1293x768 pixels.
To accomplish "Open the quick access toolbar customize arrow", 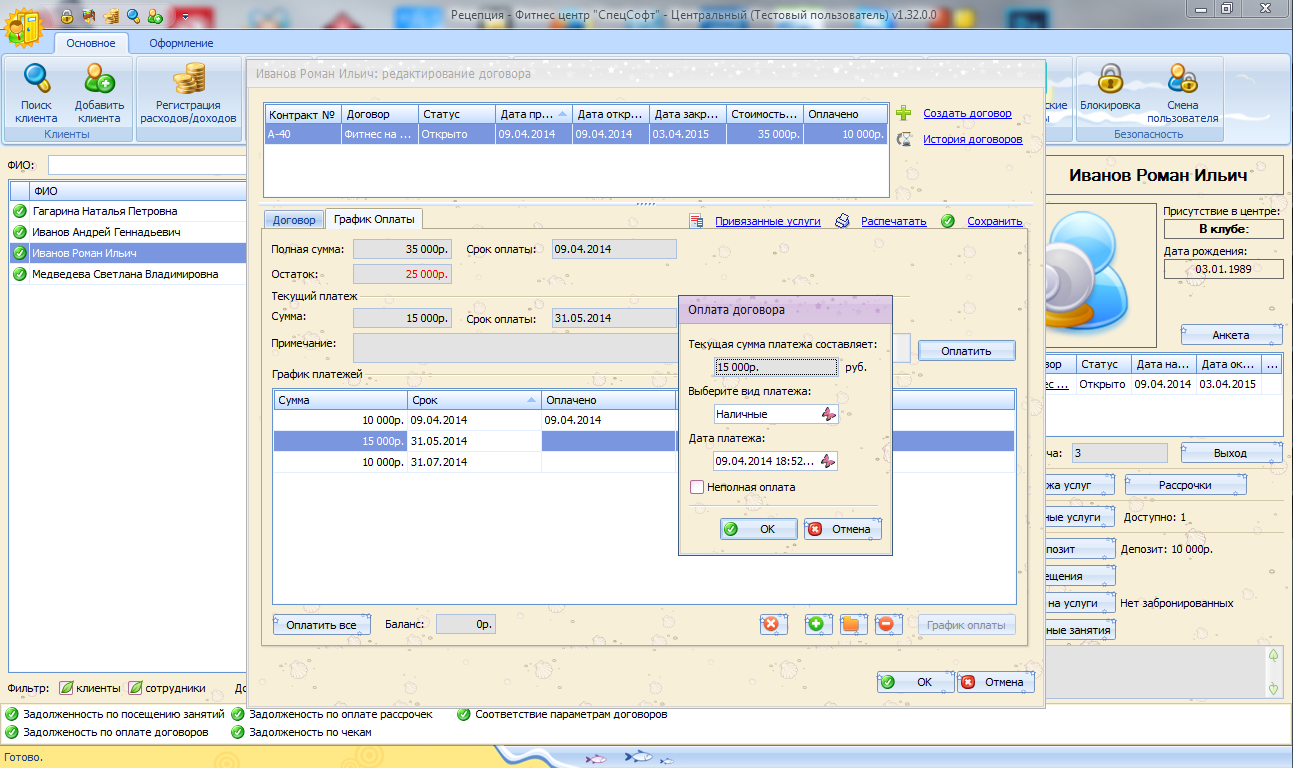I will [185, 16].
